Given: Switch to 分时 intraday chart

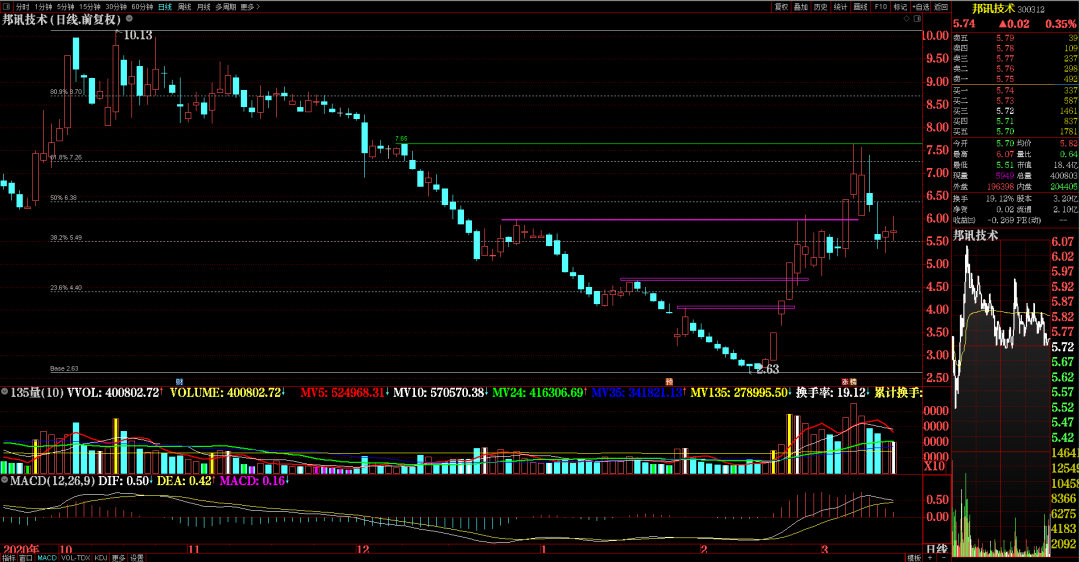Looking at the screenshot, I should tap(23, 6).
